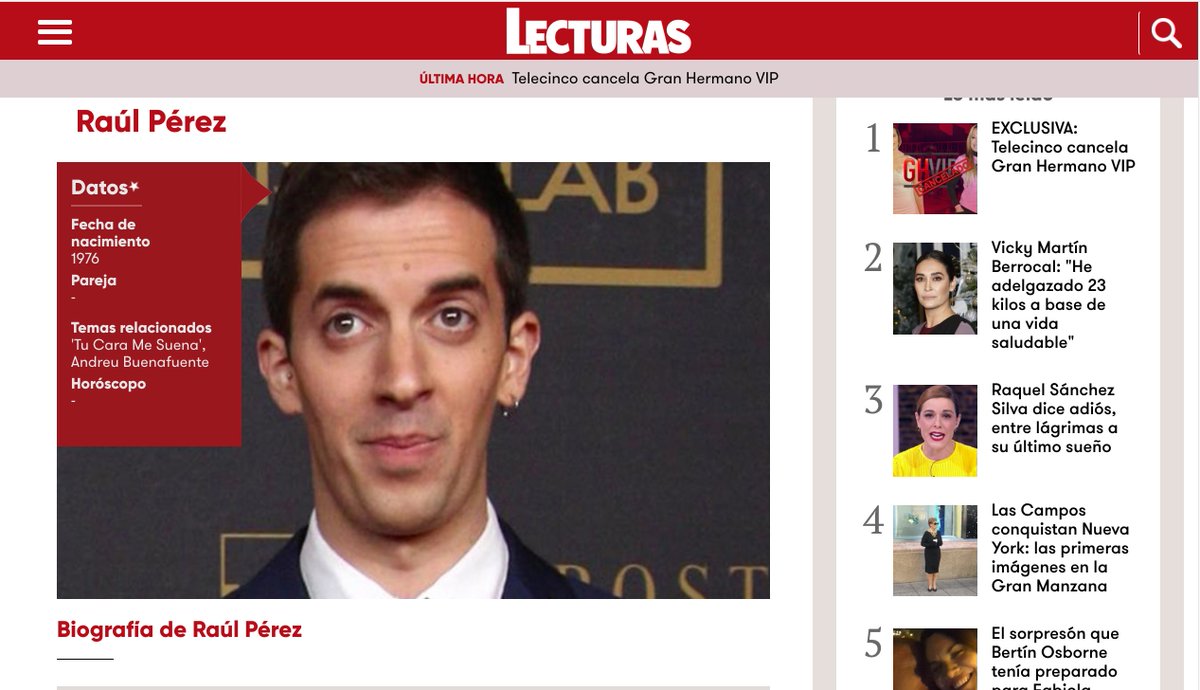The image size is (1200, 690).
Task: Open Vicky Martín Berrocal thumbnail
Action: (x=935, y=288)
